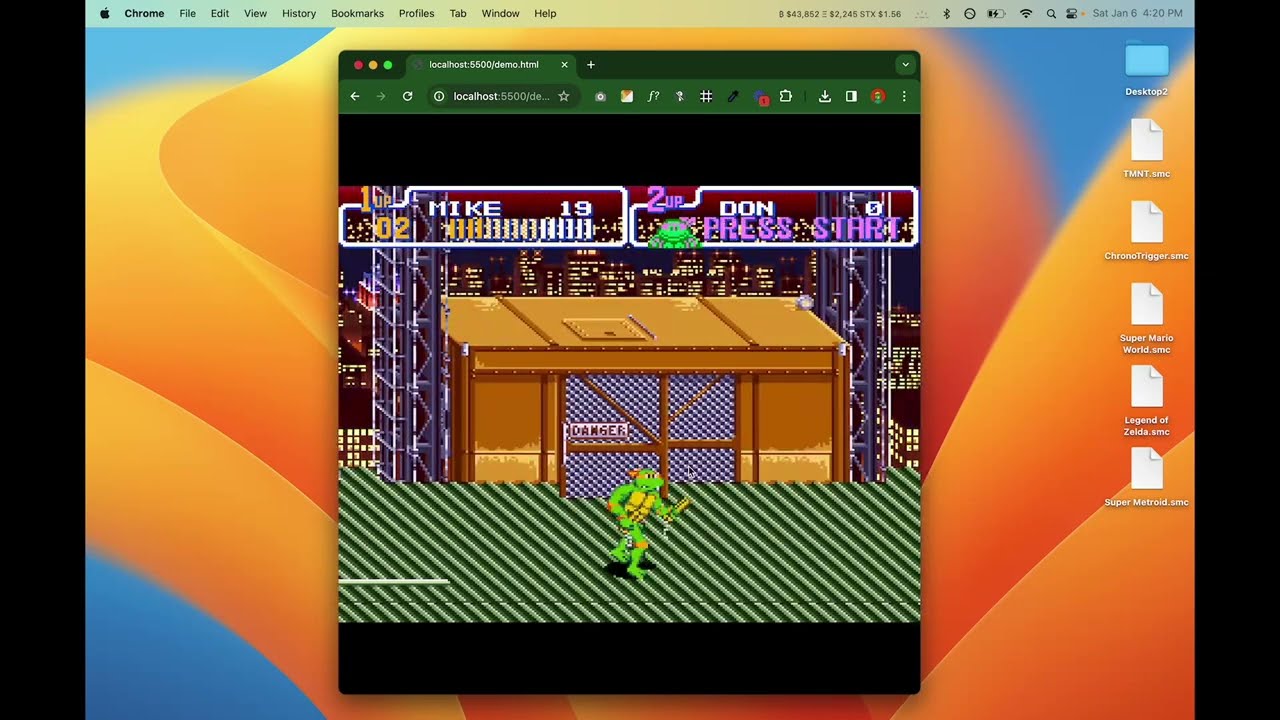Open the History menu
This screenshot has width=1280, height=720.
299,13
